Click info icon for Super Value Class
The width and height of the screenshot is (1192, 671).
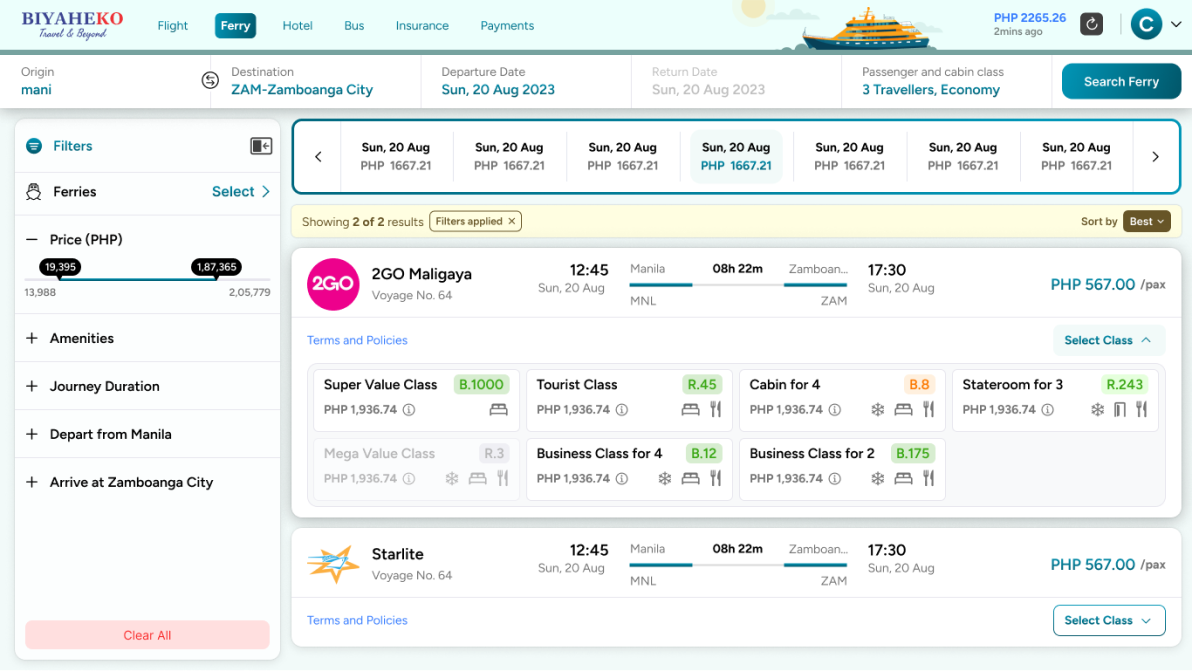point(409,410)
